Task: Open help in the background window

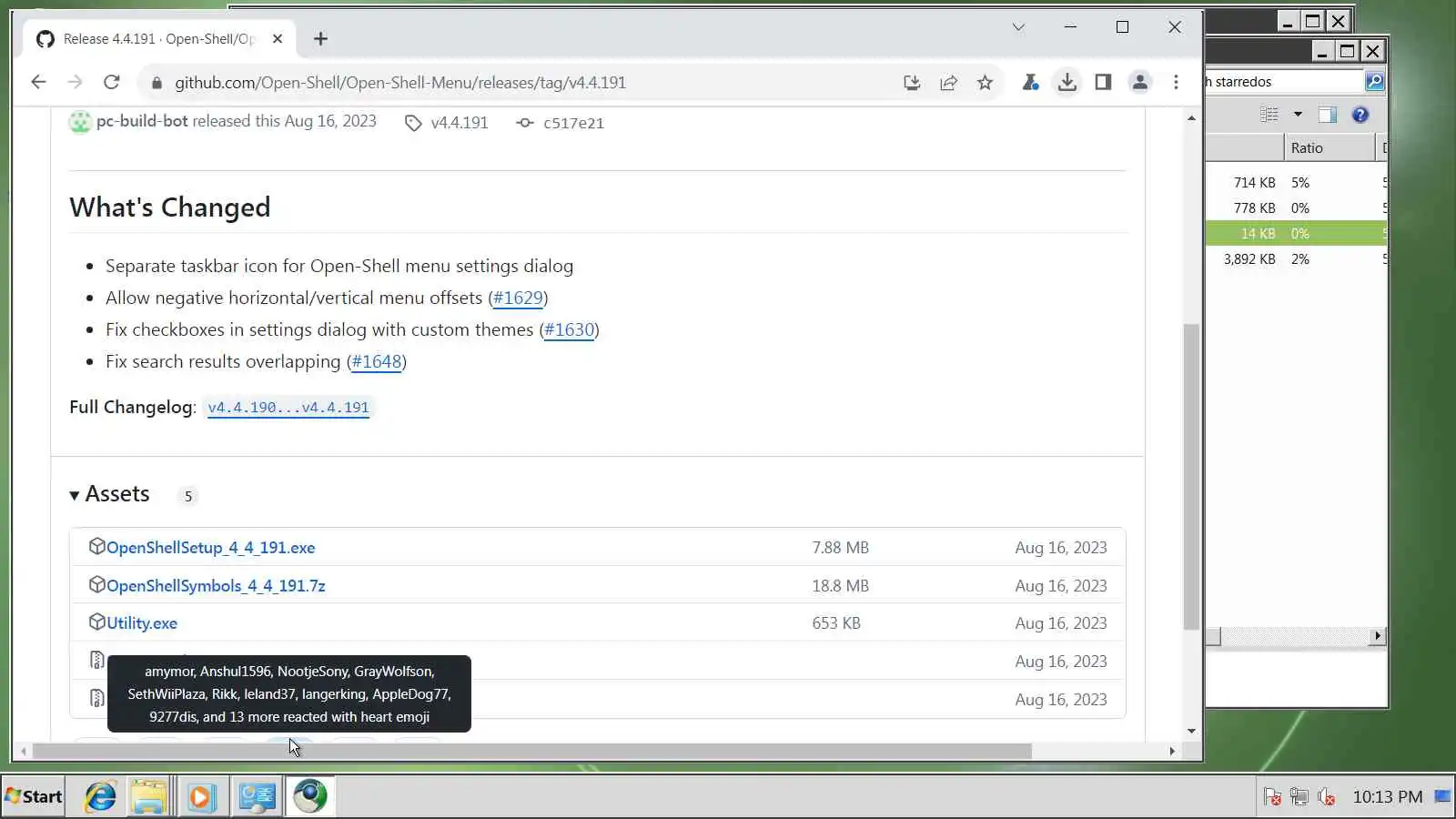Action: [x=1360, y=115]
